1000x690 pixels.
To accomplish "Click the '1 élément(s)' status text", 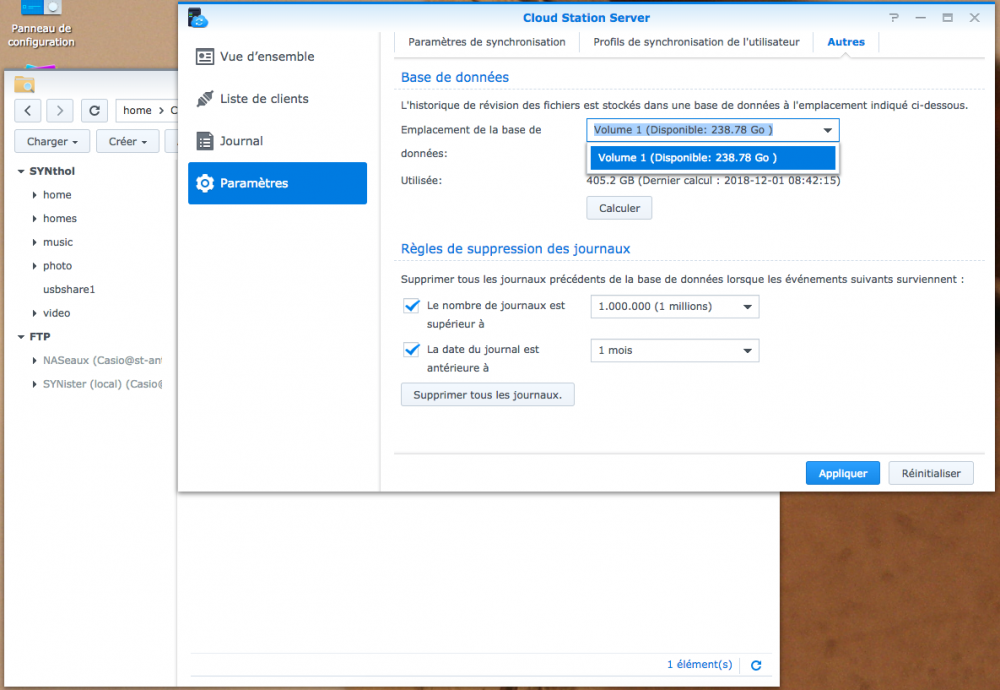I will pyautogui.click(x=700, y=664).
